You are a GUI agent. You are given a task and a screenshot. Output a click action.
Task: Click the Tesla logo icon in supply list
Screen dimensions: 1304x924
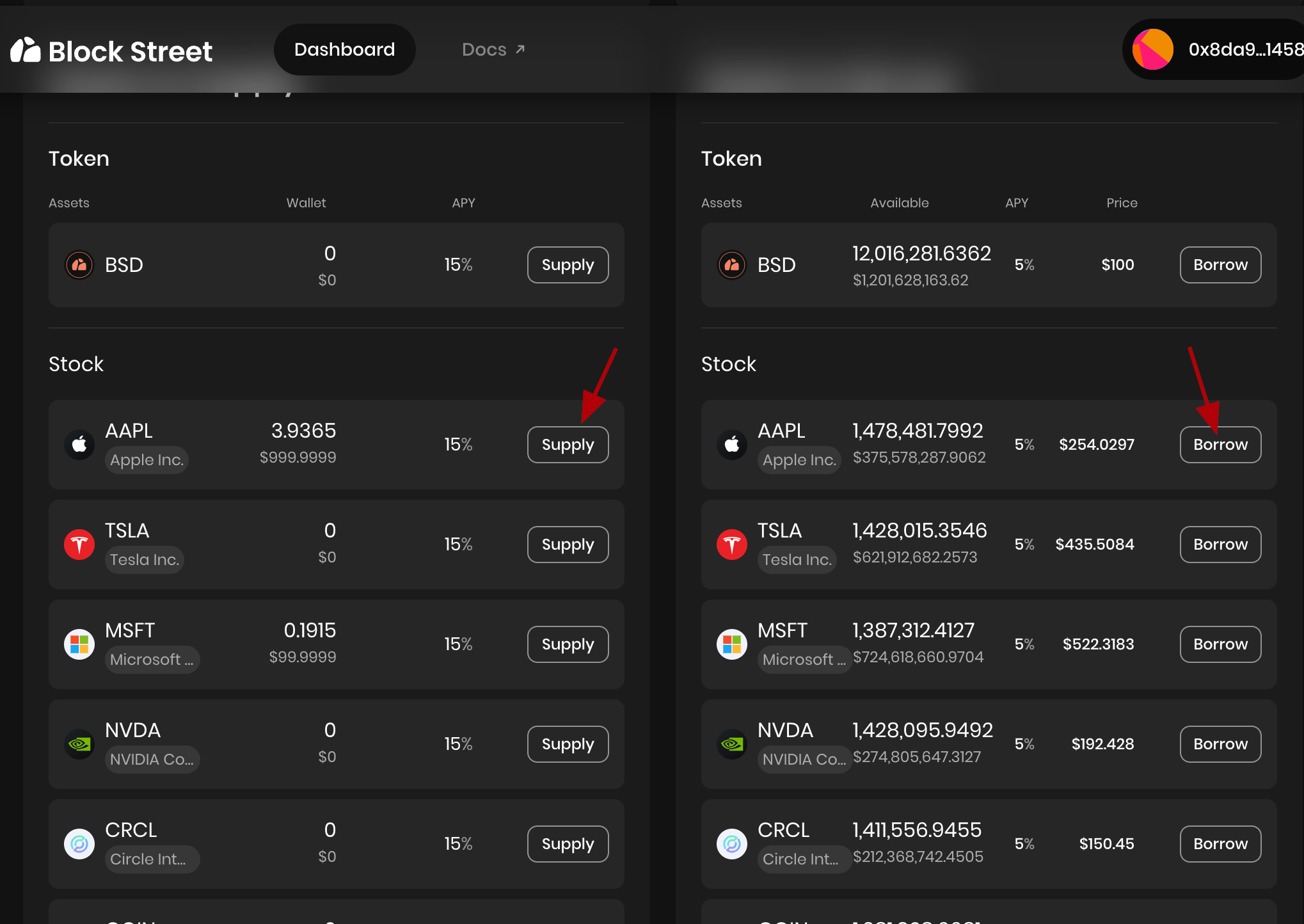coord(79,545)
